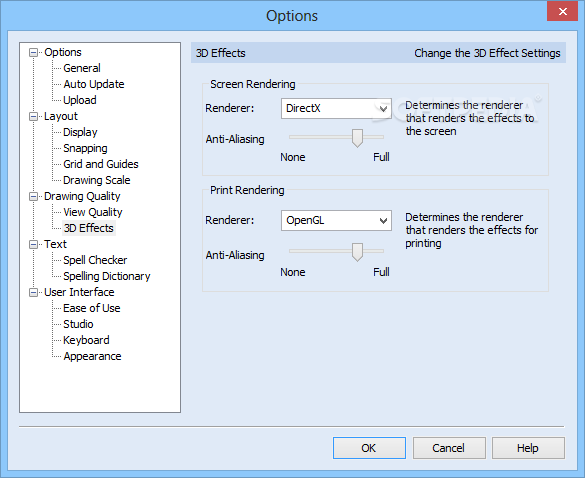
Task: Confirm settings with OK button
Action: point(369,448)
